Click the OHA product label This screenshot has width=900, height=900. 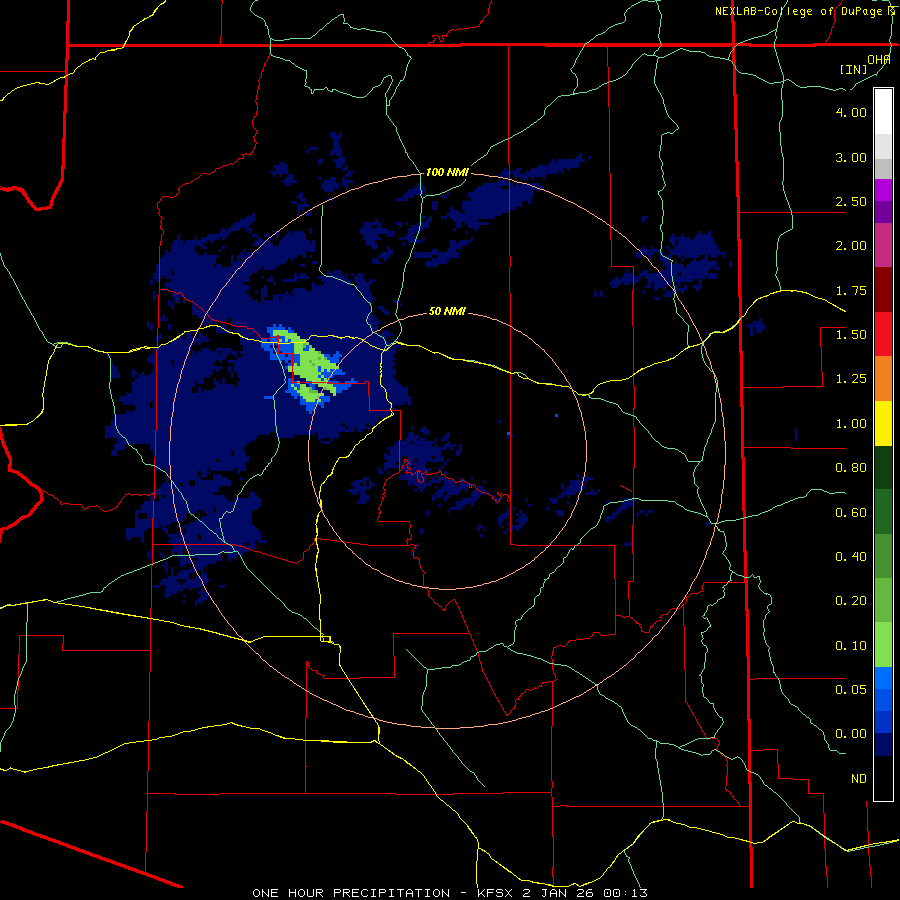pyautogui.click(x=879, y=59)
